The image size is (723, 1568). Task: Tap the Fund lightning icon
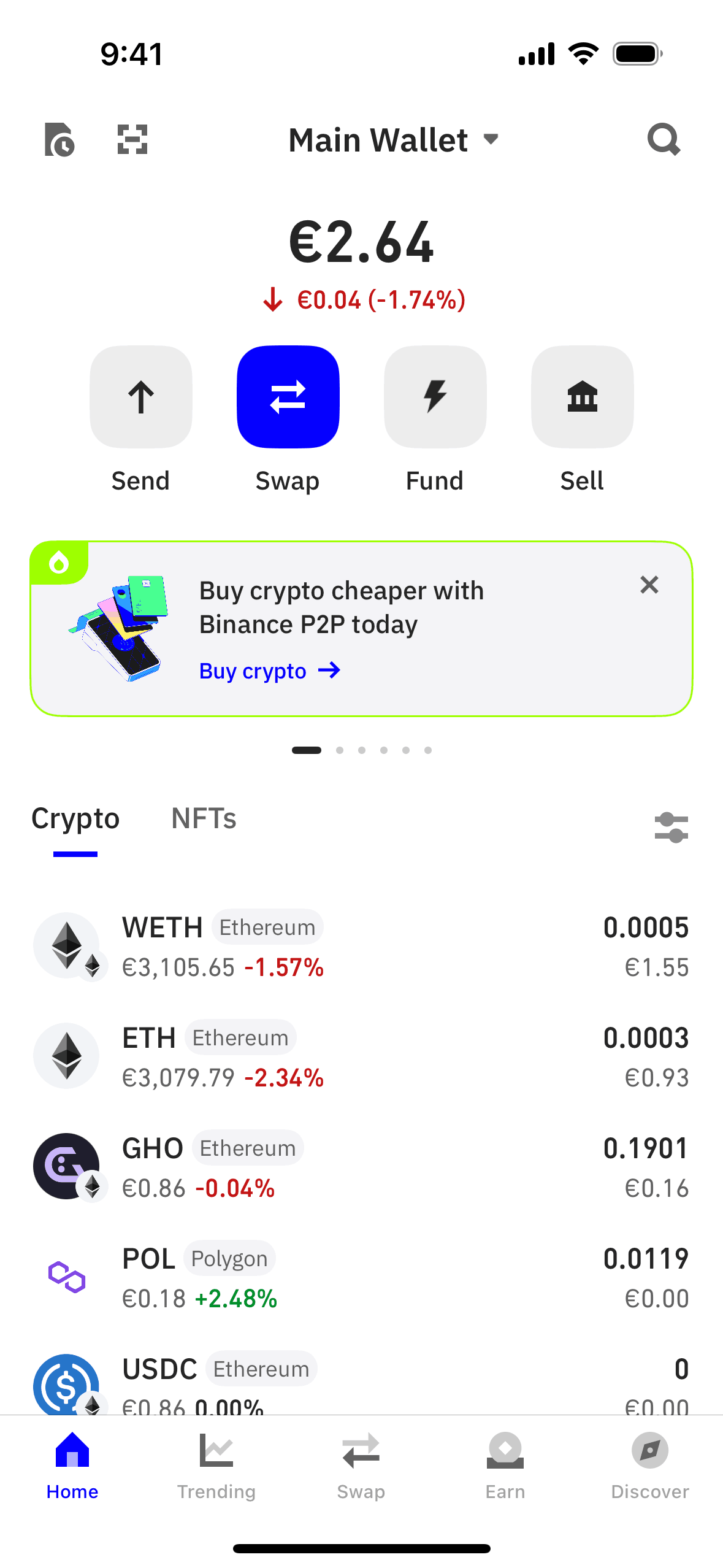(435, 397)
